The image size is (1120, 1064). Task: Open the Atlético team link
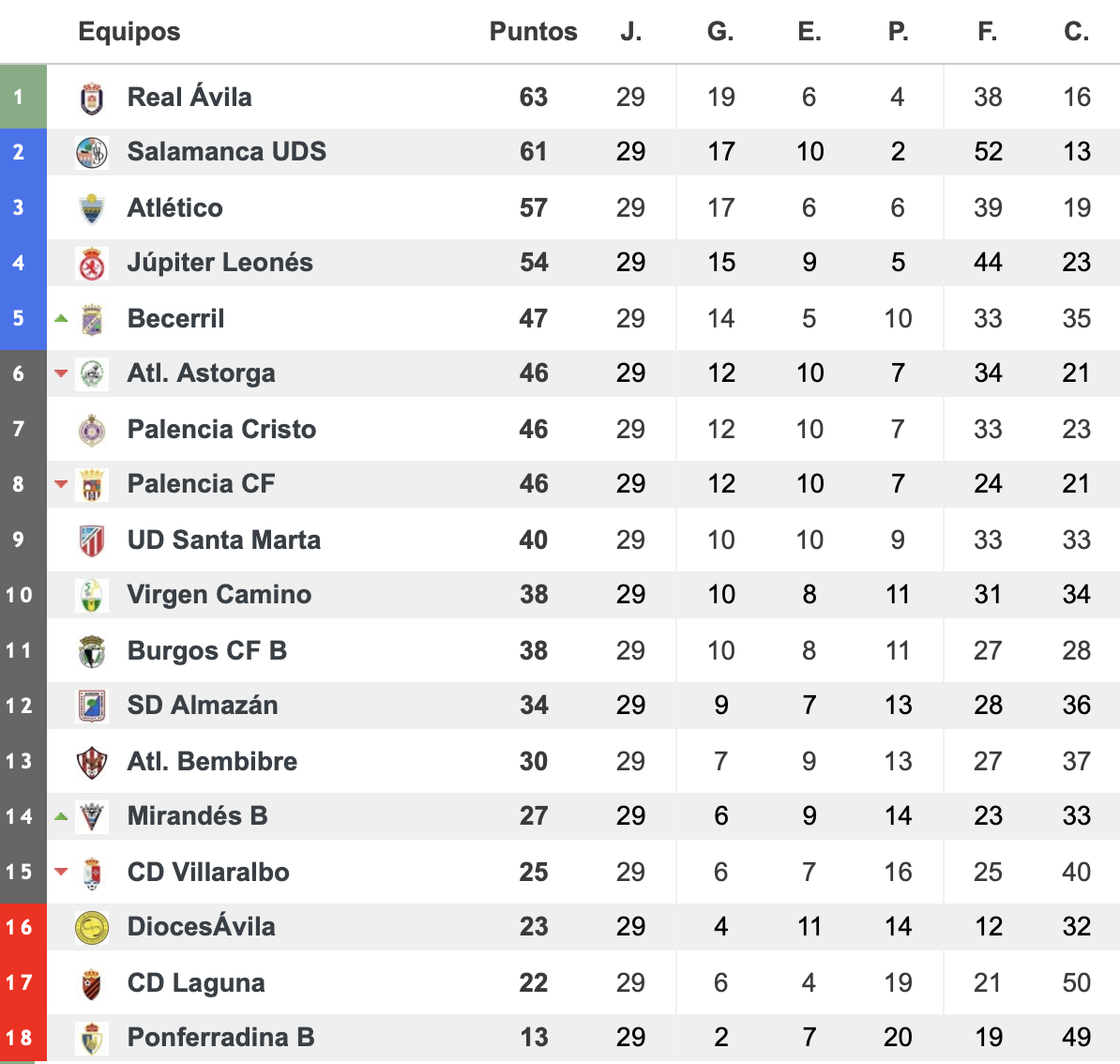175,208
